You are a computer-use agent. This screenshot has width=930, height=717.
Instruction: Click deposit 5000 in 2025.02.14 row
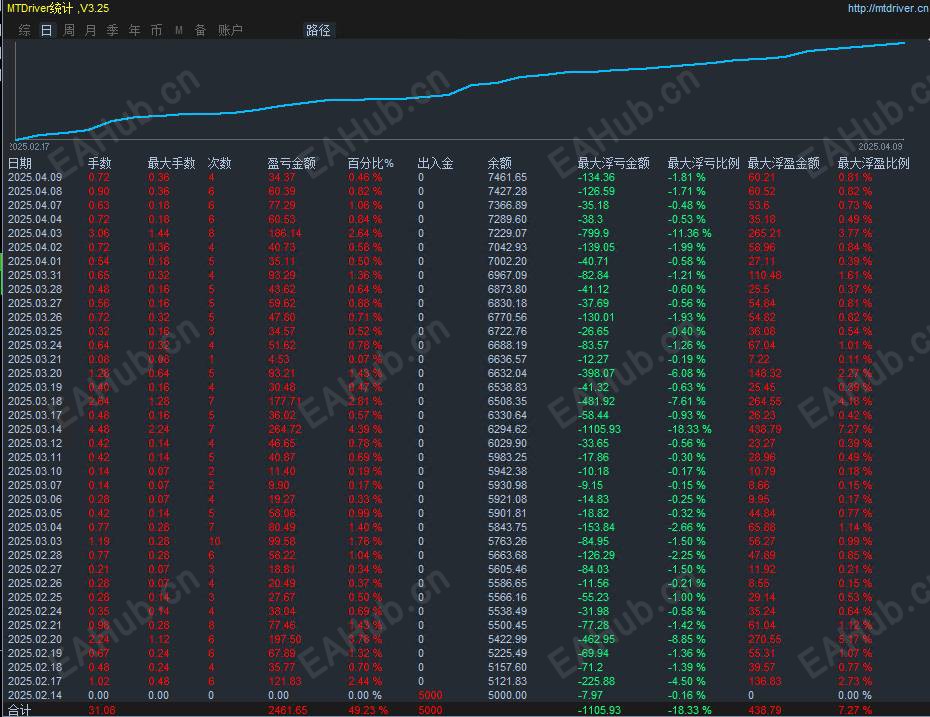pyautogui.click(x=430, y=695)
